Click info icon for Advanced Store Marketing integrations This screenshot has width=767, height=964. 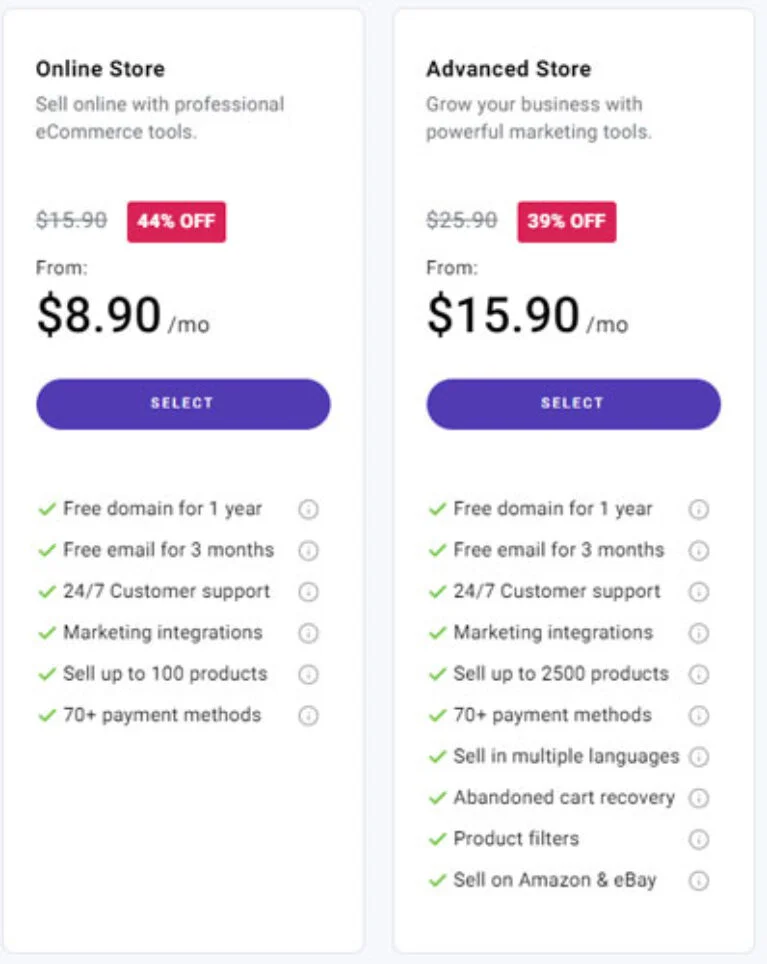699,633
